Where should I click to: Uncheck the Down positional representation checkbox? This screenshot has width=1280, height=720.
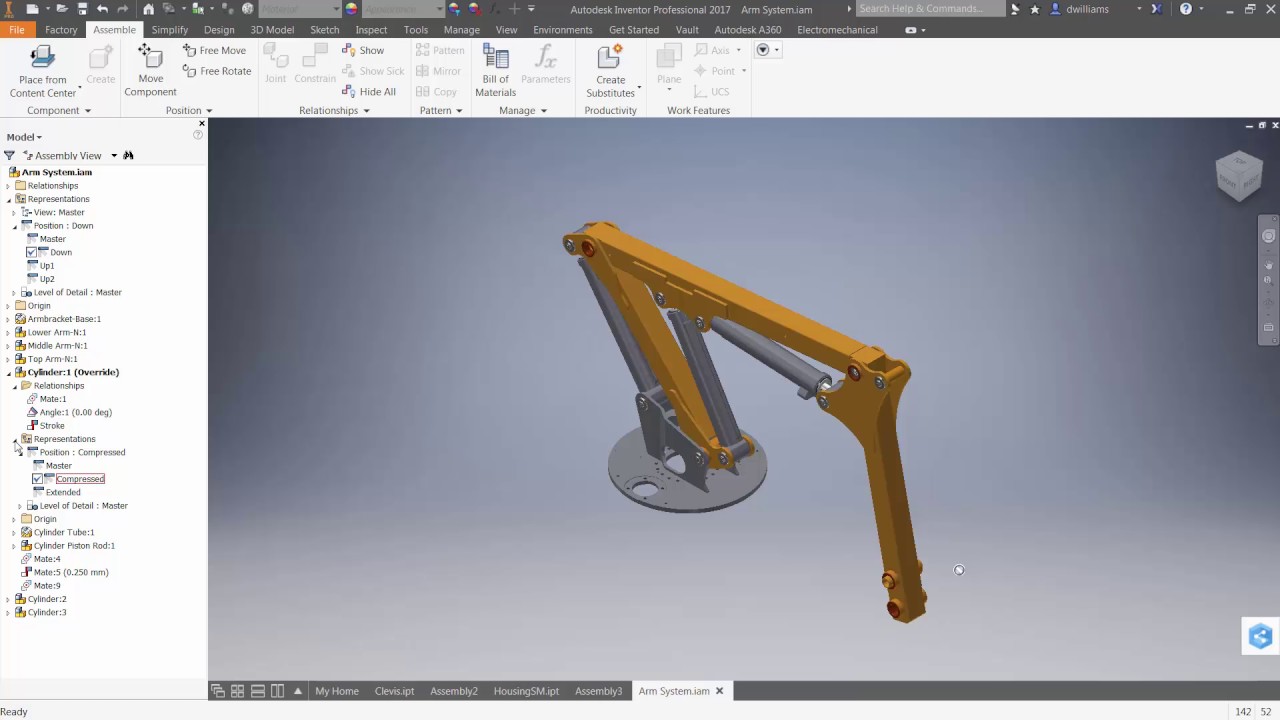[31, 252]
